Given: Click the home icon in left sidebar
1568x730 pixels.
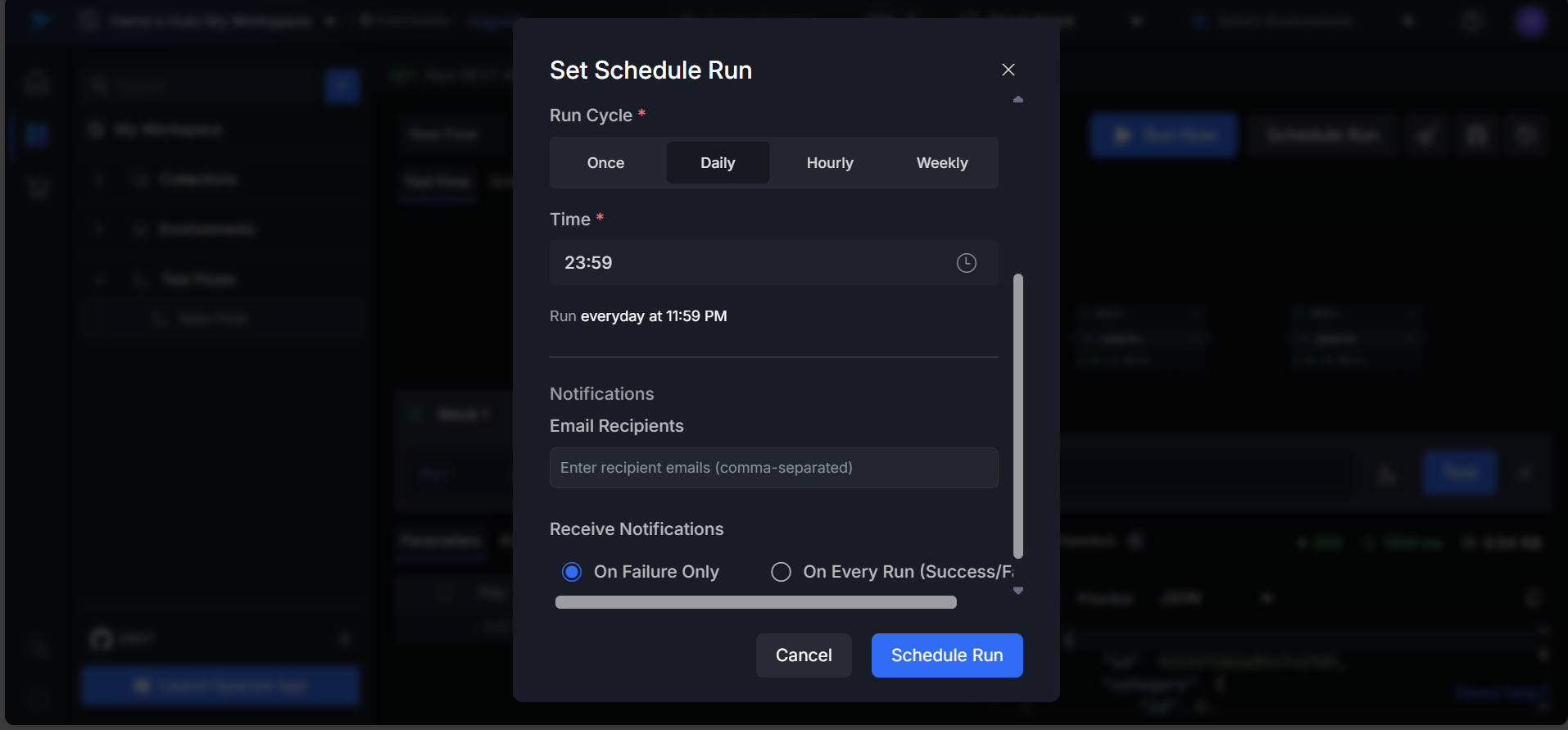Looking at the screenshot, I should pyautogui.click(x=37, y=83).
